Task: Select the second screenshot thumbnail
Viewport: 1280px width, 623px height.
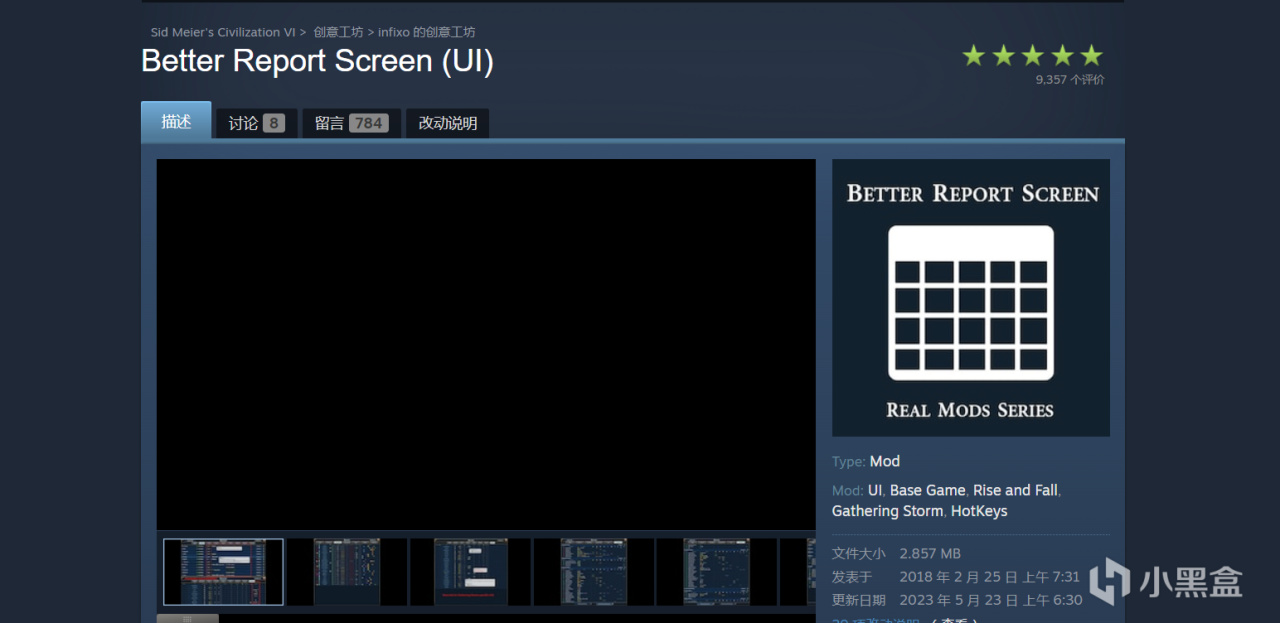Action: (346, 572)
